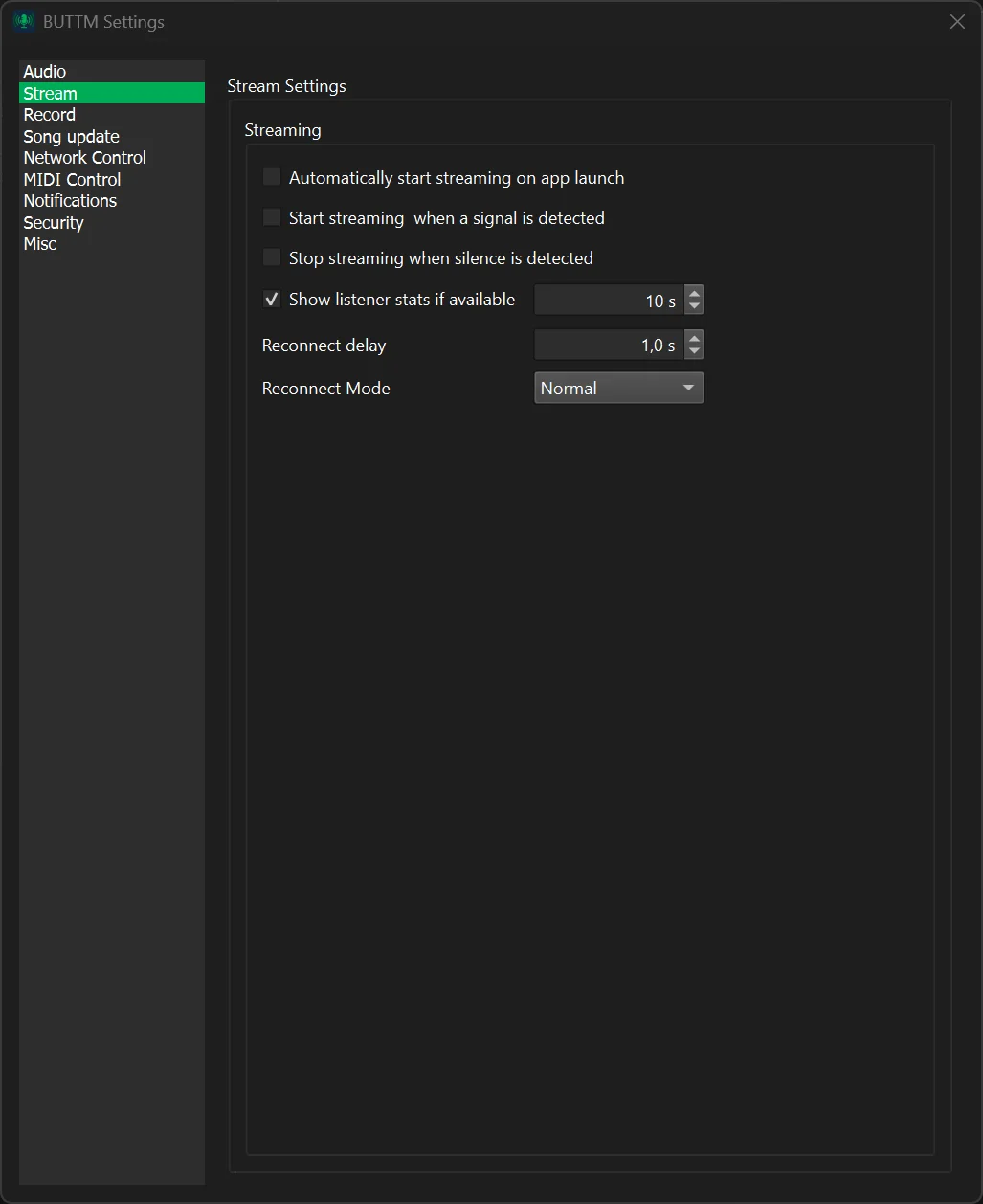Disable show listener stats if available
The height and width of the screenshot is (1204, 983).
pyautogui.click(x=271, y=299)
